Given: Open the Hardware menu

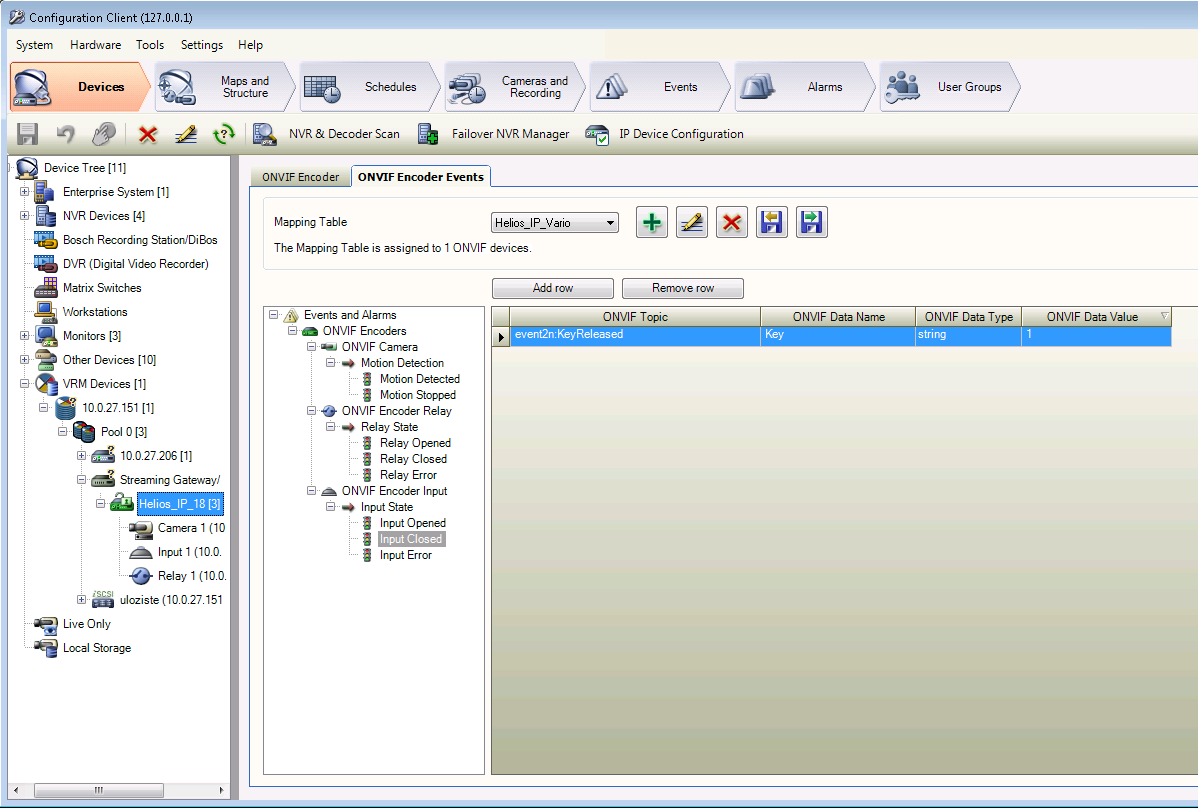Looking at the screenshot, I should (x=95, y=45).
